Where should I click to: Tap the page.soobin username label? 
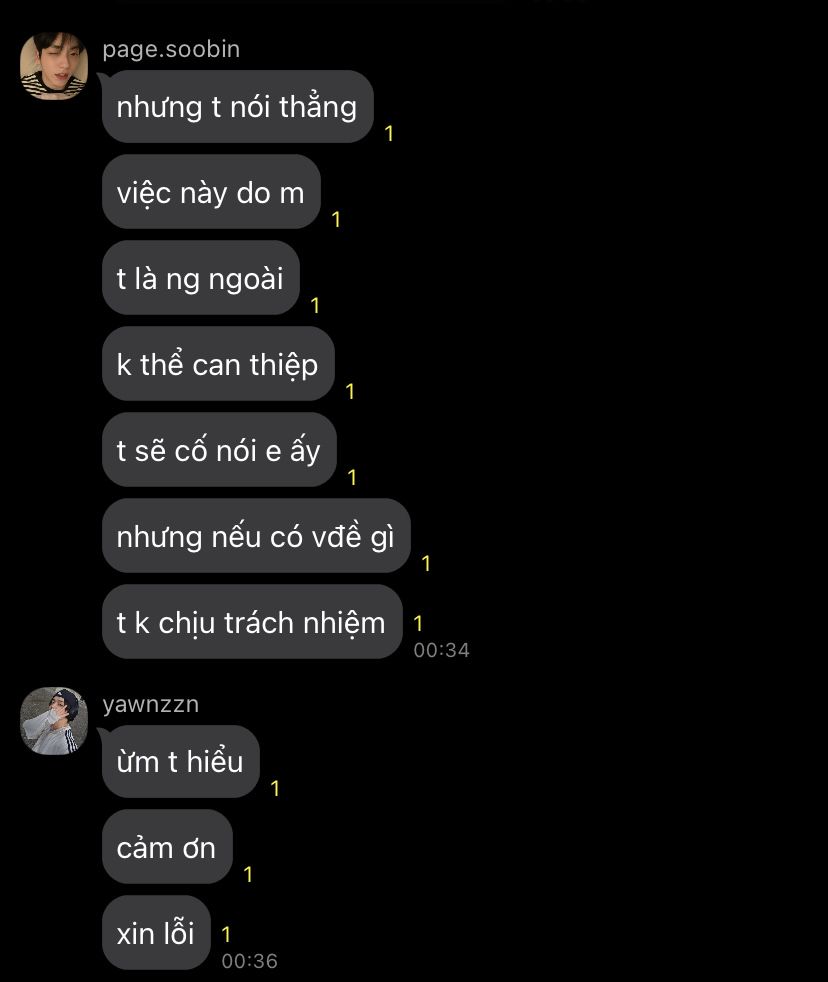pyautogui.click(x=171, y=49)
